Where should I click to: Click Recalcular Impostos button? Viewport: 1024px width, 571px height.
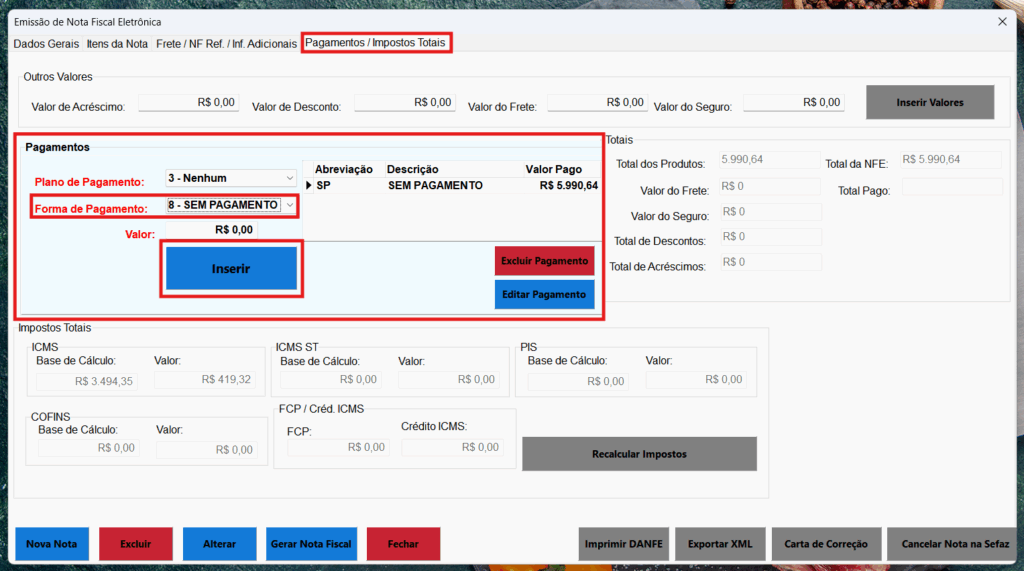point(639,454)
